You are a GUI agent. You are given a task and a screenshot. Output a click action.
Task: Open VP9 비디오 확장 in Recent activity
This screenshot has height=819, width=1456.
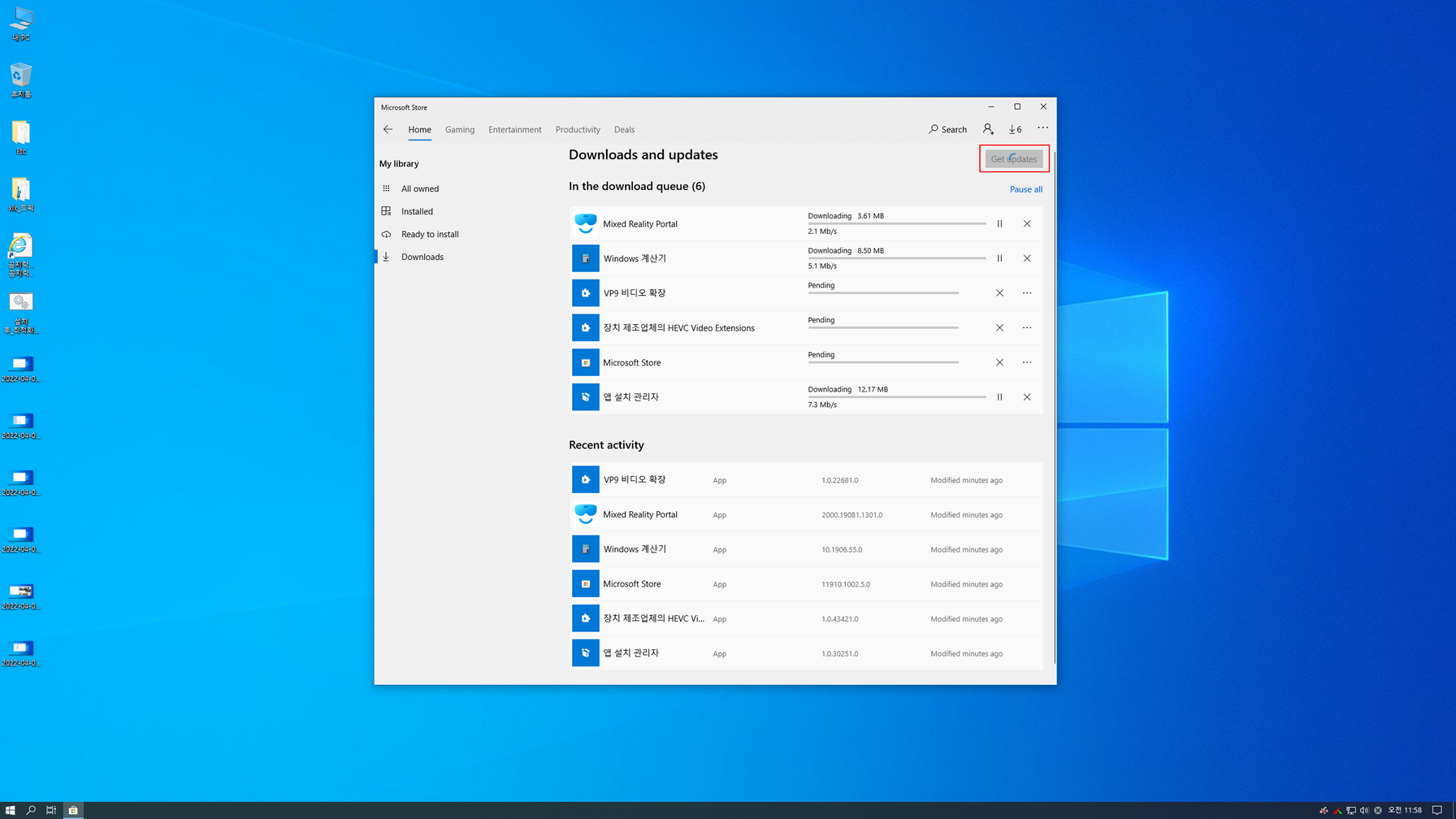pyautogui.click(x=806, y=480)
